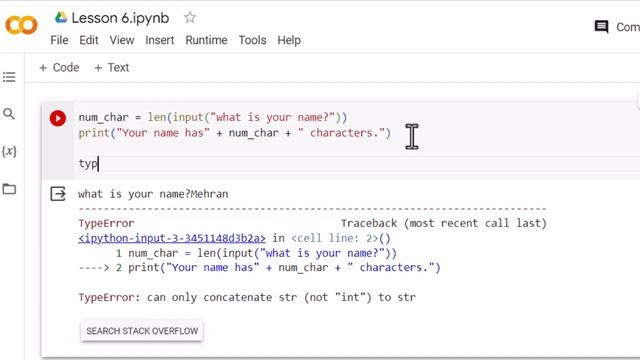Click the 'TypeError: can only concatenate' message
640x360 pixels.
pos(247,297)
